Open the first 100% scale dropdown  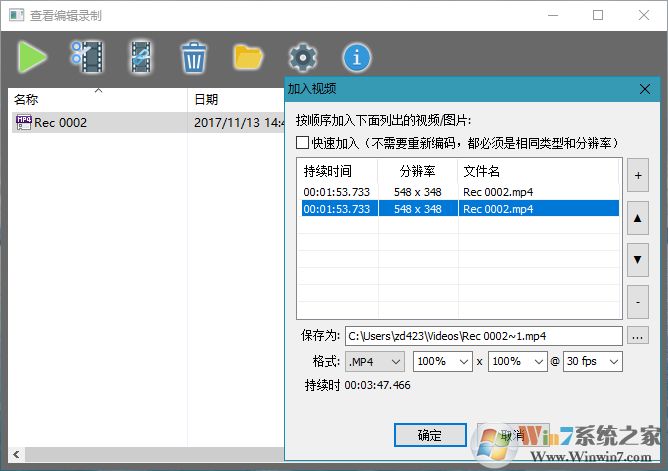point(442,361)
